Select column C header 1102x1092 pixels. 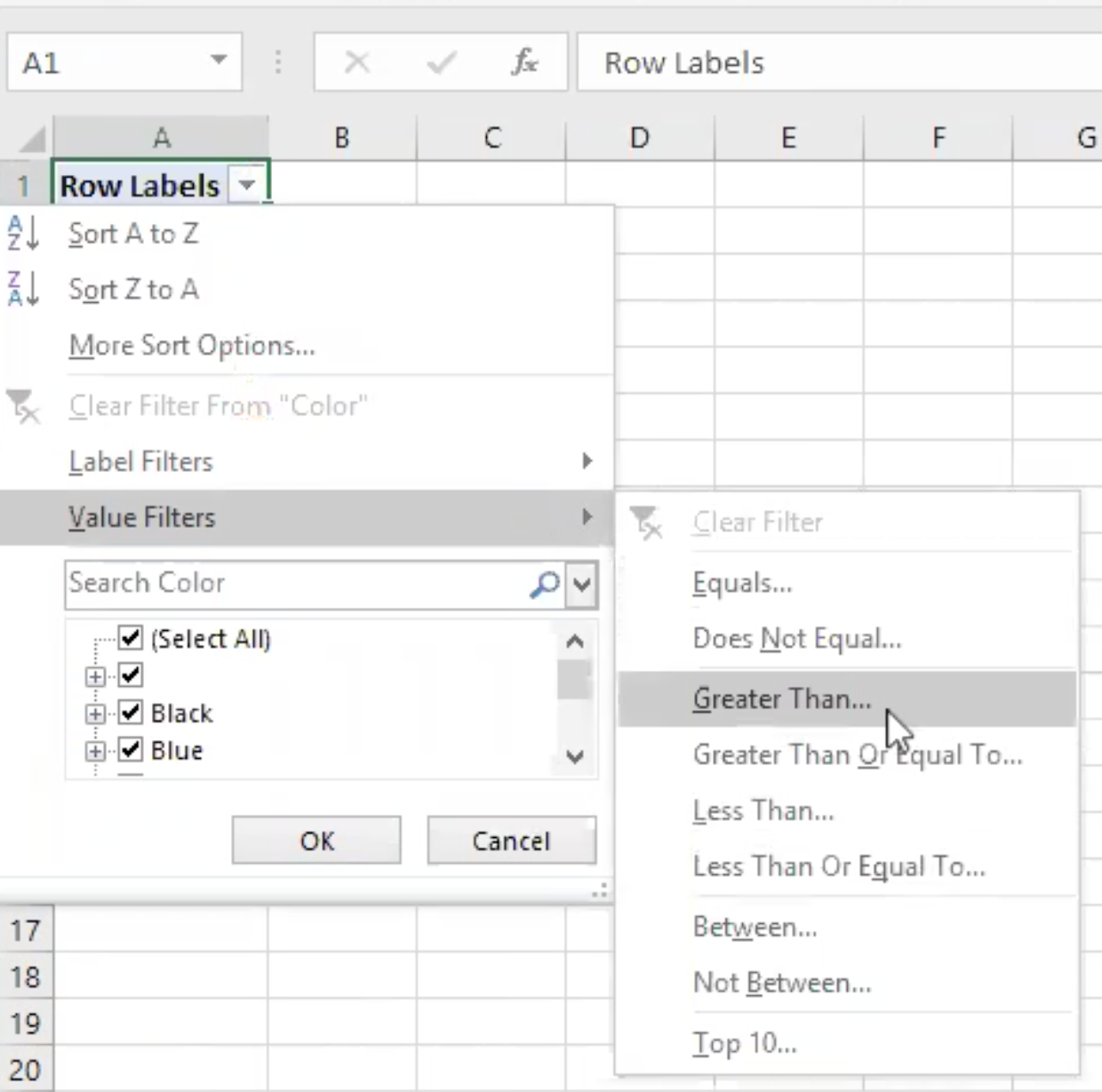pyautogui.click(x=491, y=138)
